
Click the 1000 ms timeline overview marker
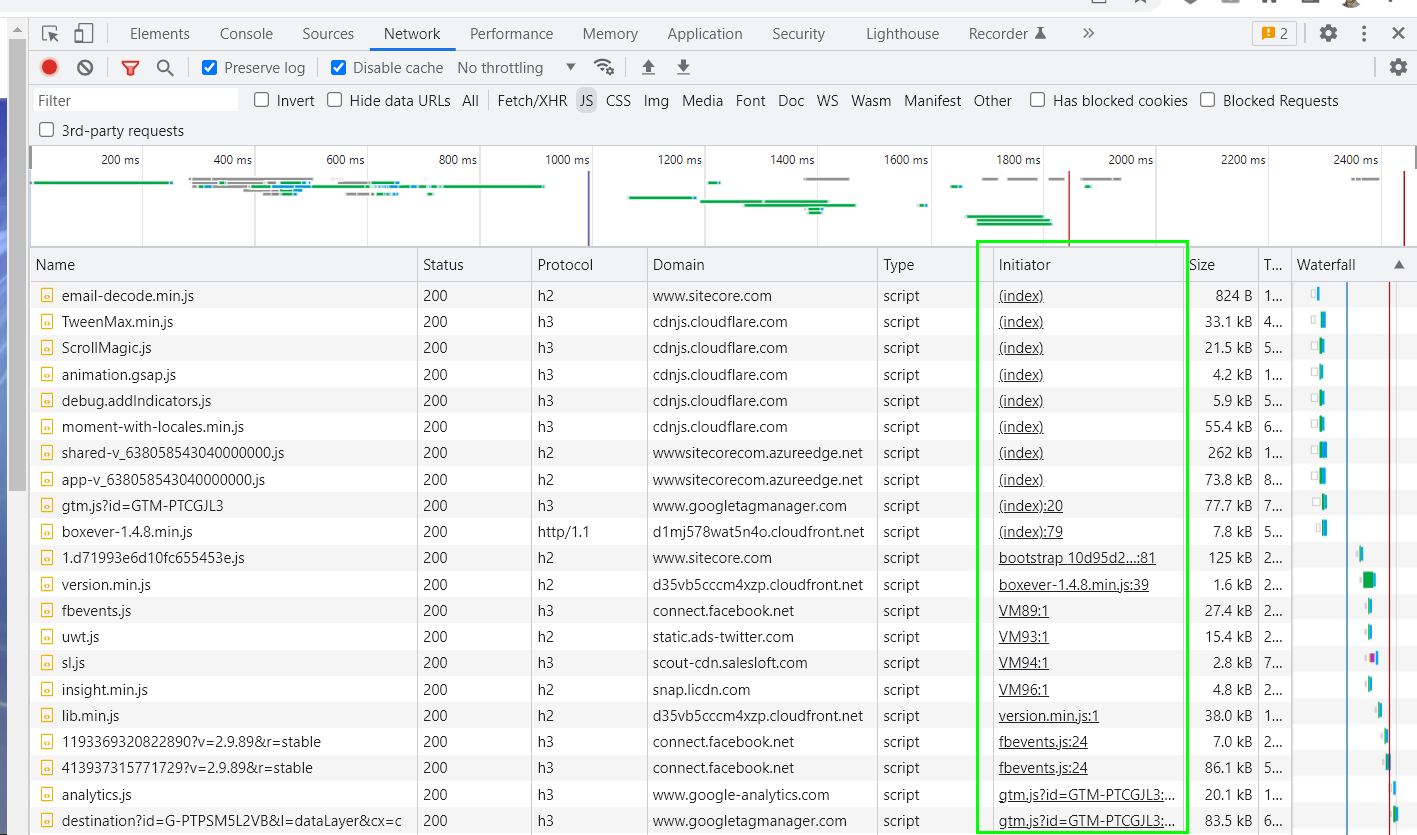tap(566, 160)
